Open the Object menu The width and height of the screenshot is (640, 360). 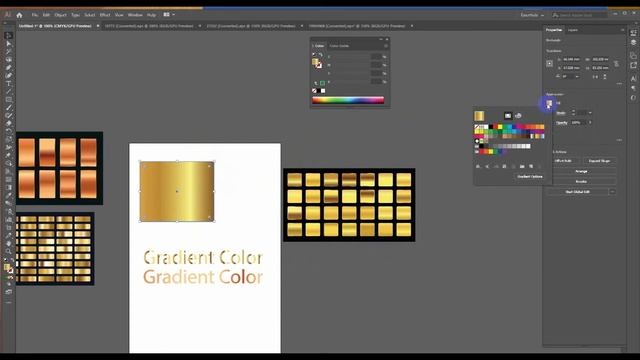coord(60,15)
